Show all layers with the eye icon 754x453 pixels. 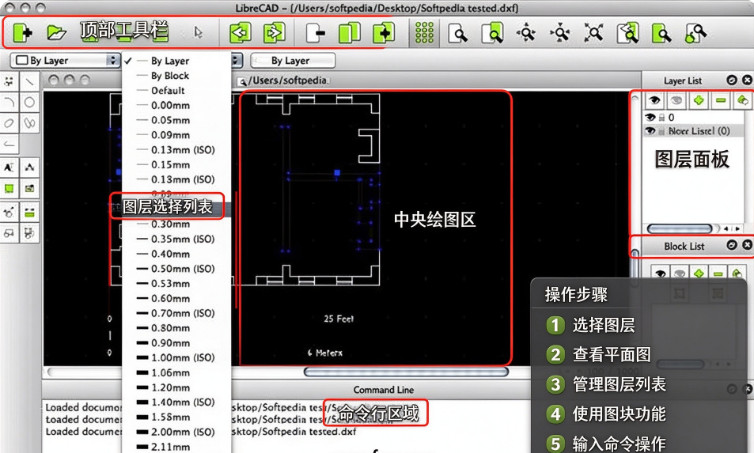pos(654,100)
